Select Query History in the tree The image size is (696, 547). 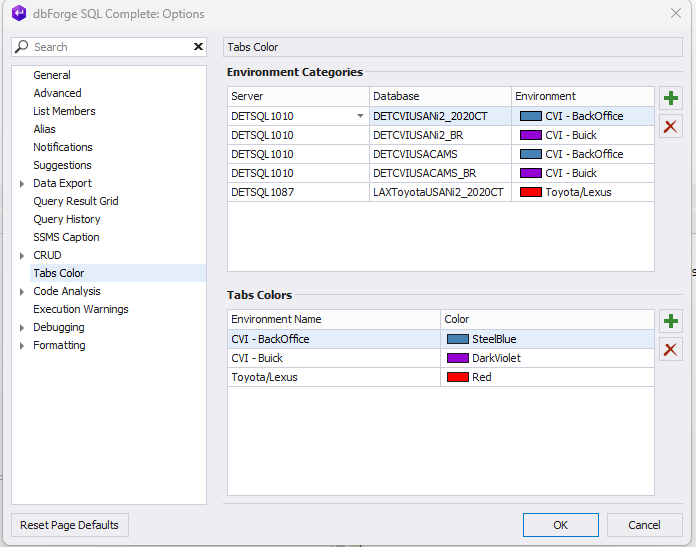tap(67, 219)
